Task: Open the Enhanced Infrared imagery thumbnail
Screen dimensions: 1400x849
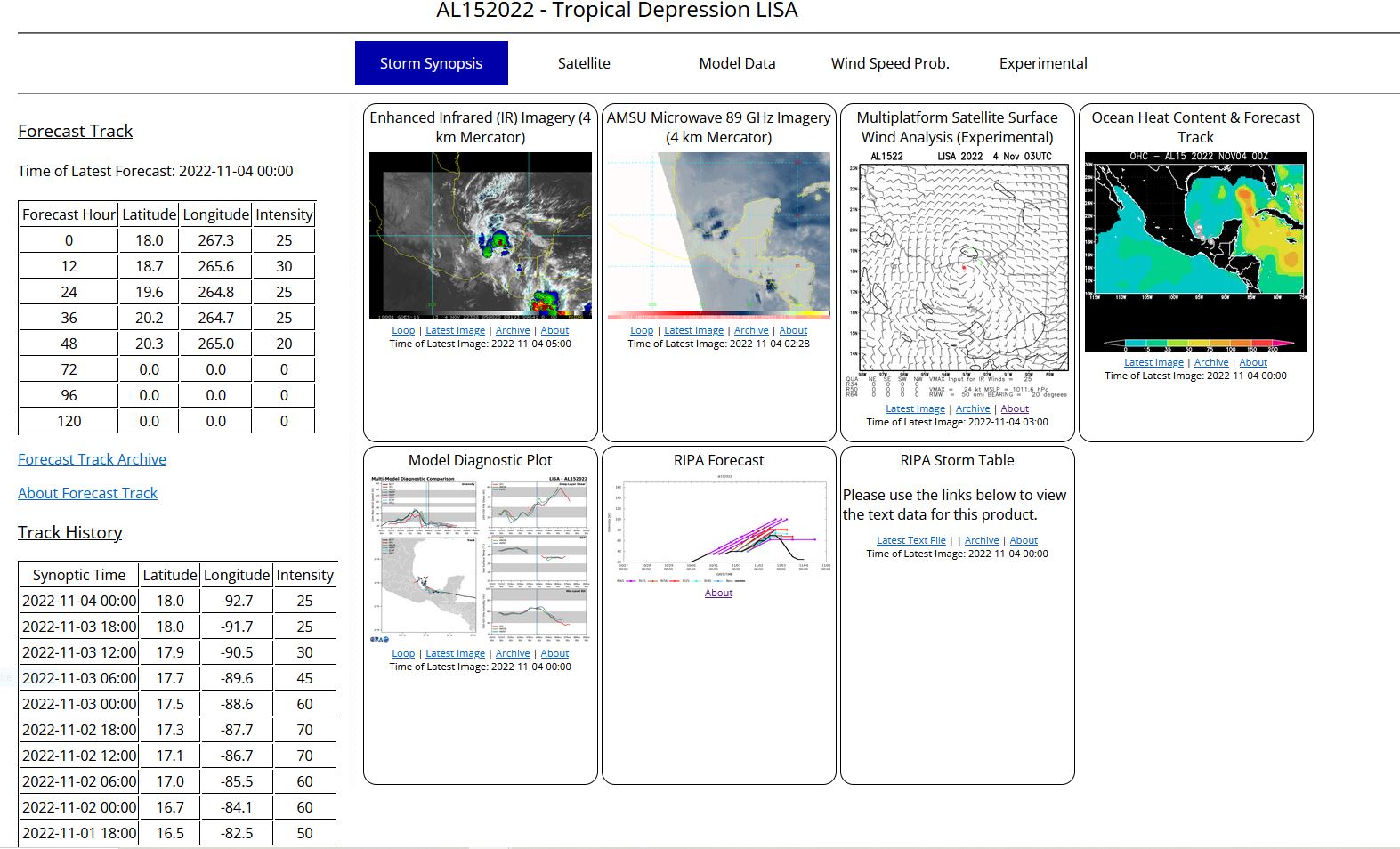Action: point(480,236)
